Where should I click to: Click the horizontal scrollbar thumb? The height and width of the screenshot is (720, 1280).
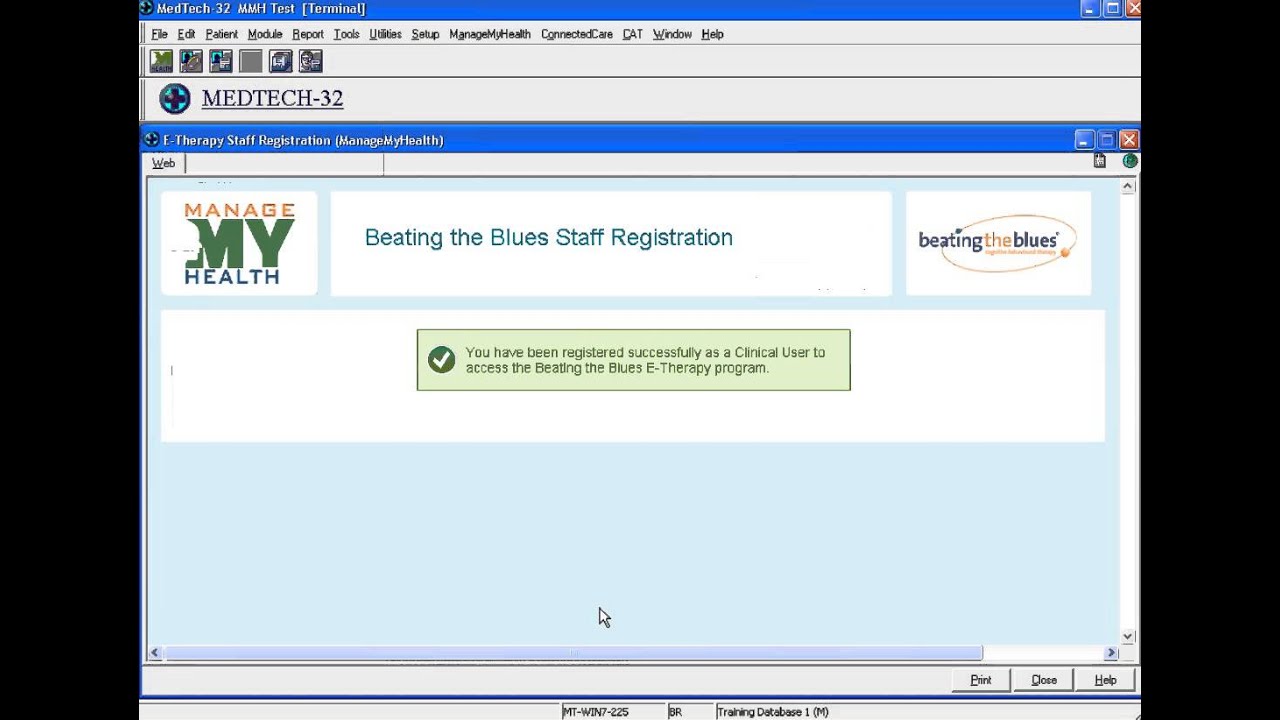(573, 653)
